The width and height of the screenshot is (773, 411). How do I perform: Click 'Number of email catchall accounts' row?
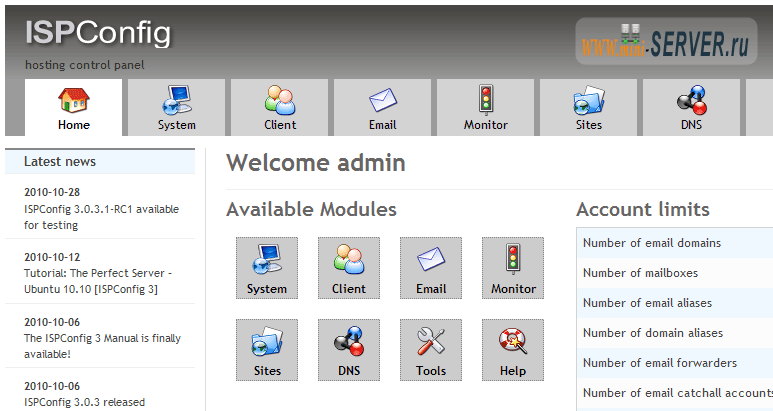pyautogui.click(x=675, y=393)
